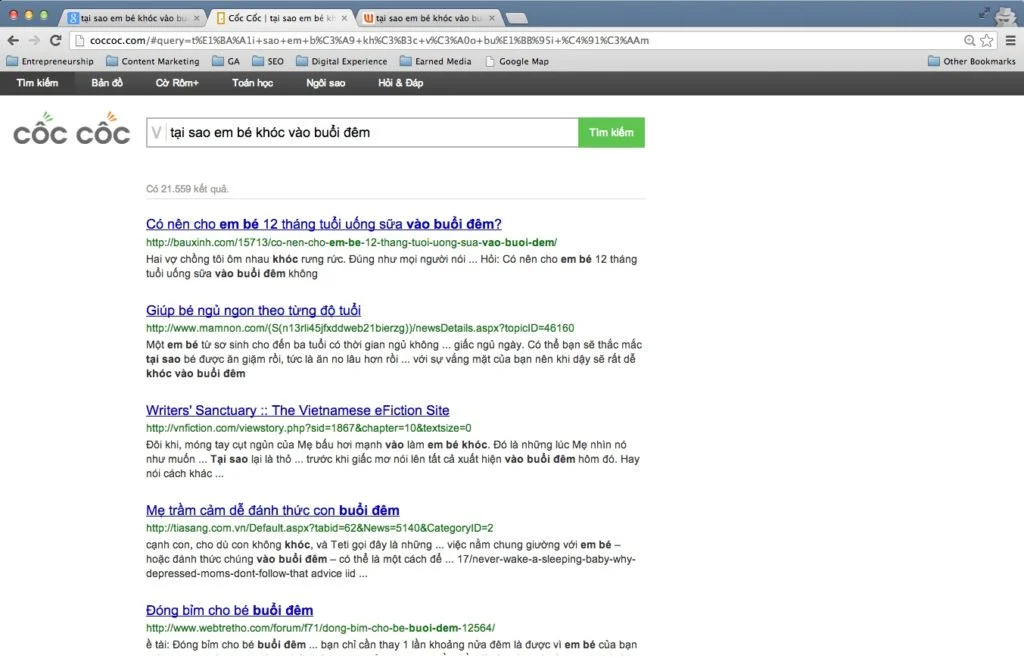Expand the Content Marketing bookmarks folder
The width and height of the screenshot is (1024, 665).
tap(153, 61)
